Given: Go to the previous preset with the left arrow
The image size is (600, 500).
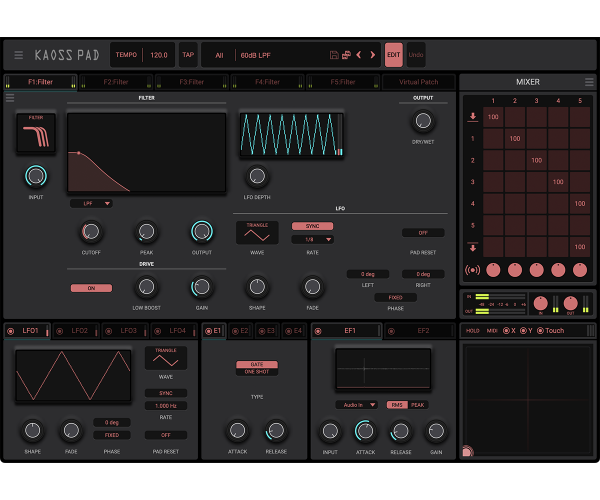Looking at the screenshot, I should coord(360,55).
